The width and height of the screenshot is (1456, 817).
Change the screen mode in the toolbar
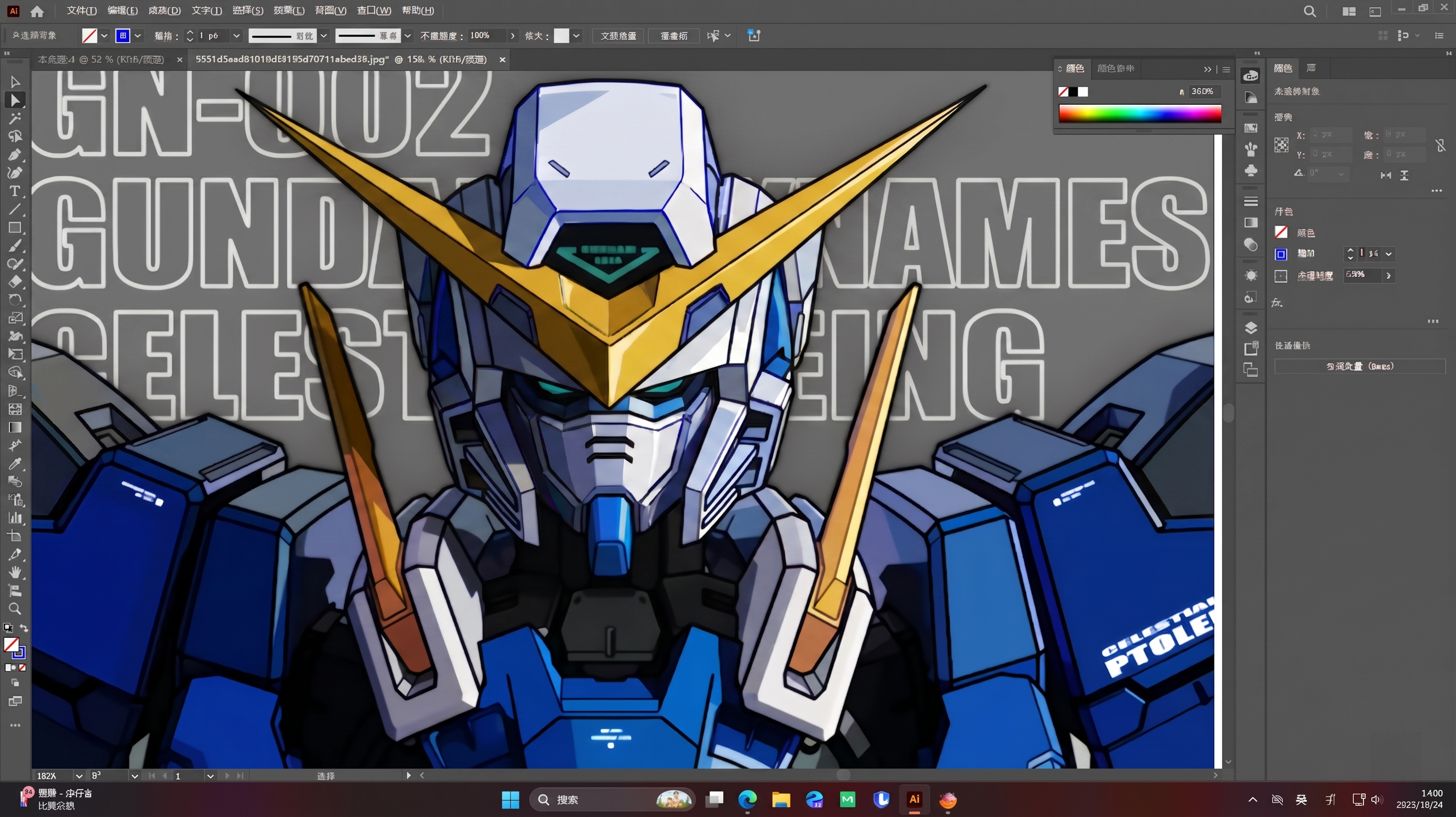click(15, 702)
